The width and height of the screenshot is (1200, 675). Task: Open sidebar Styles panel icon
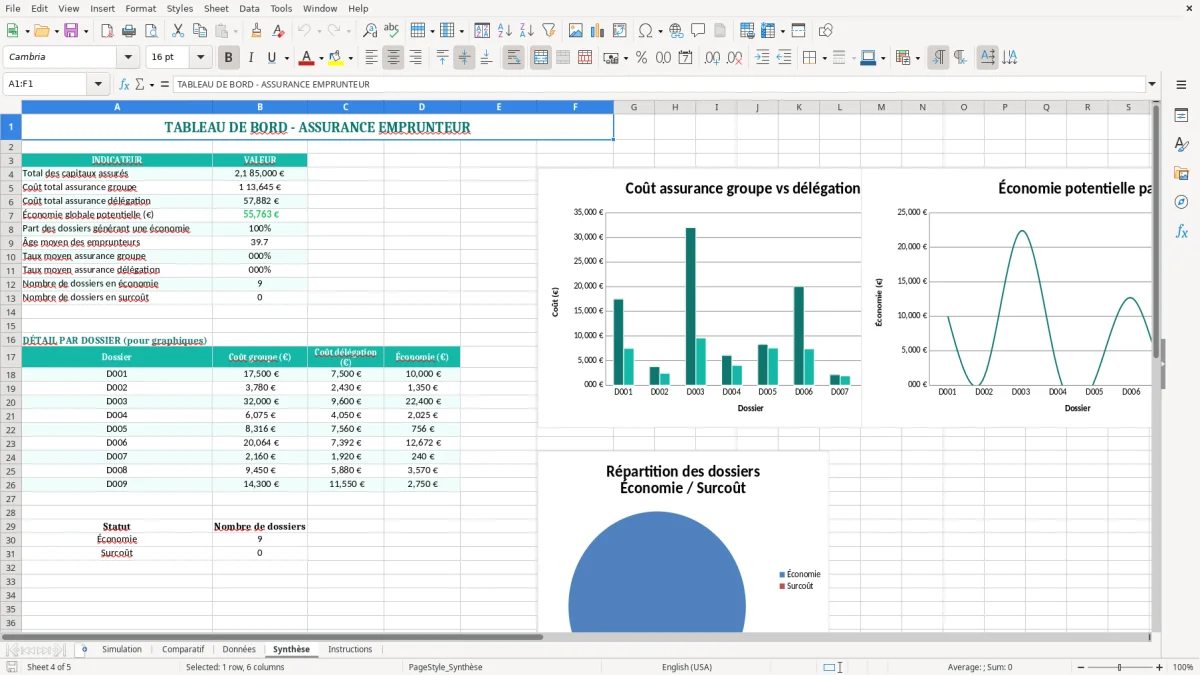(1181, 144)
